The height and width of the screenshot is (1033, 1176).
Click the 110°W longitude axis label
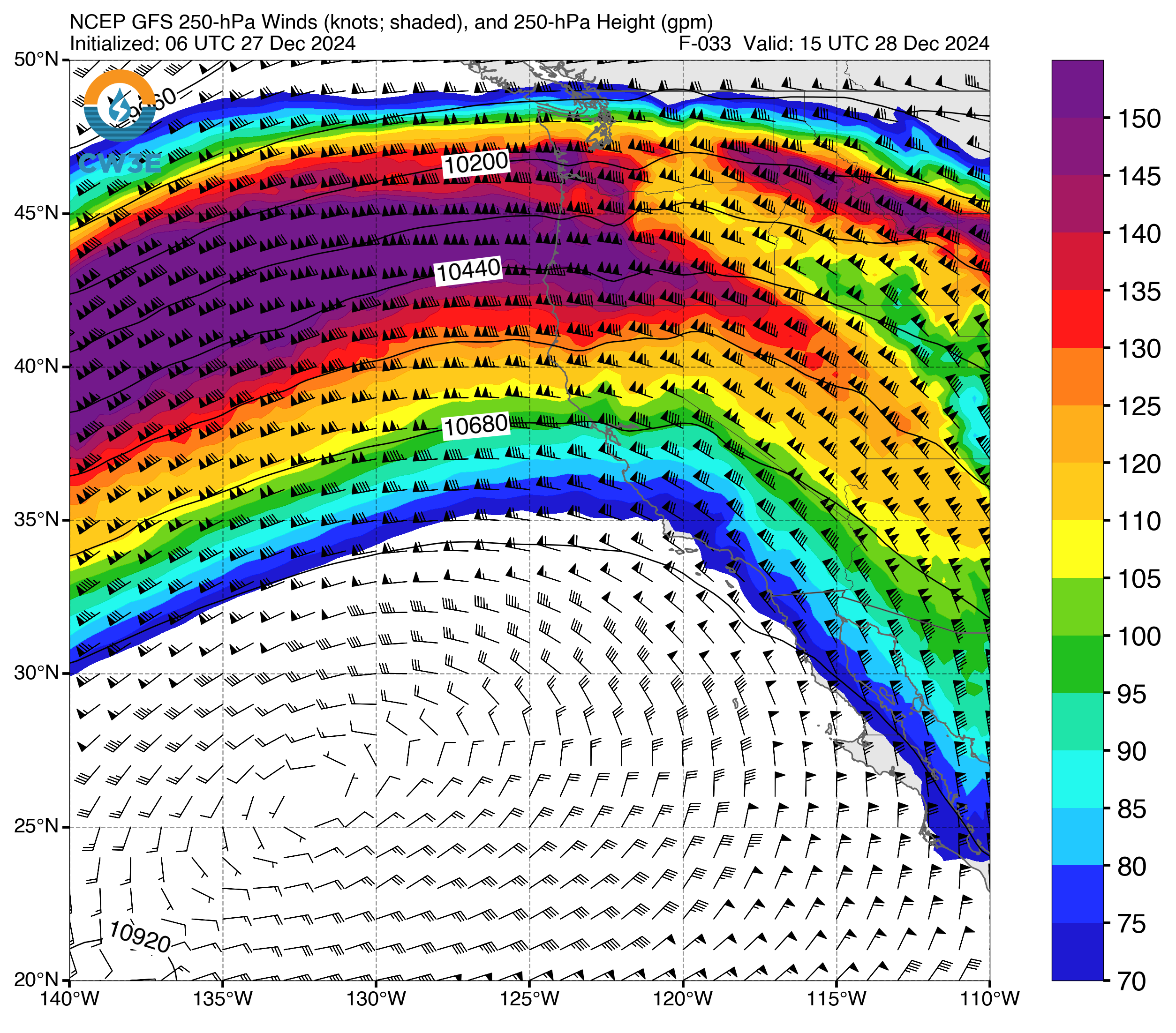989,999
